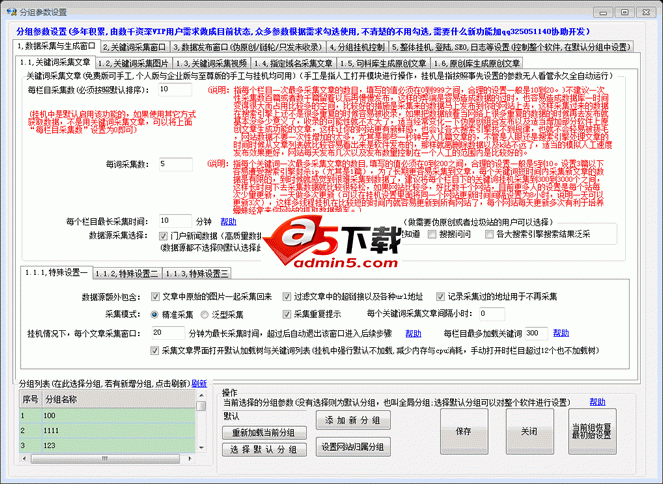Toggle 采集重复提示 checkbox
The image size is (663, 484).
287,314
